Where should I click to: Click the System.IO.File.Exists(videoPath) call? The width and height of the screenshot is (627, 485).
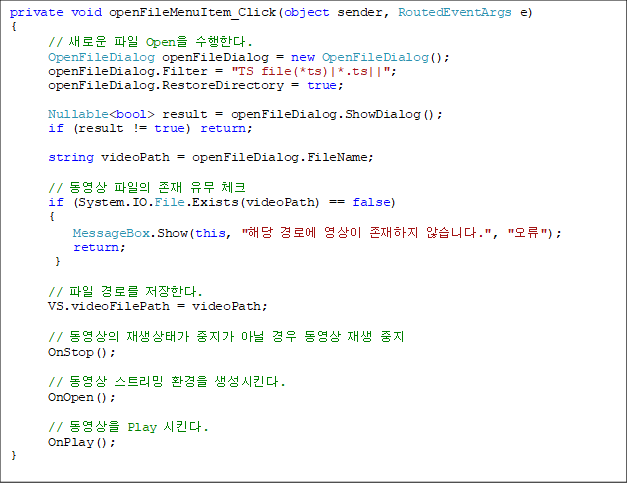click(x=199, y=202)
